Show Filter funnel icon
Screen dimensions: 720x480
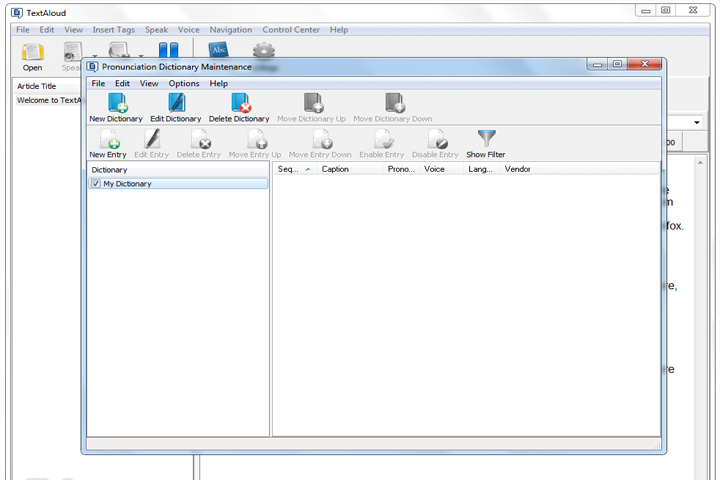[x=486, y=138]
